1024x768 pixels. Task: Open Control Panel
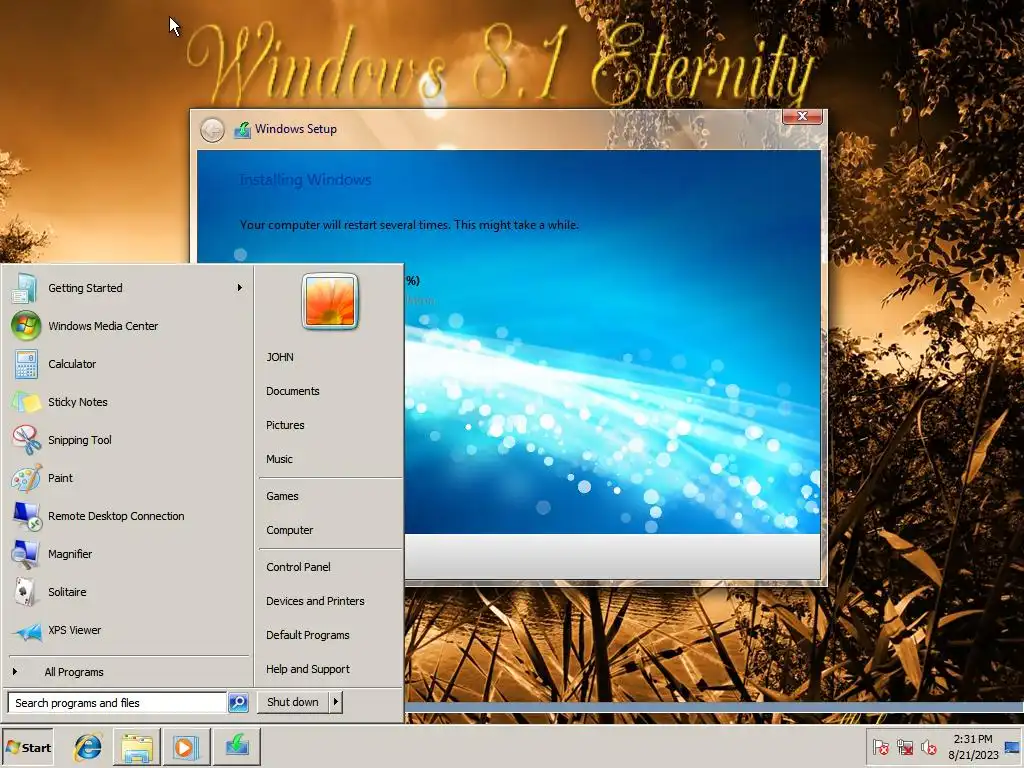click(298, 567)
